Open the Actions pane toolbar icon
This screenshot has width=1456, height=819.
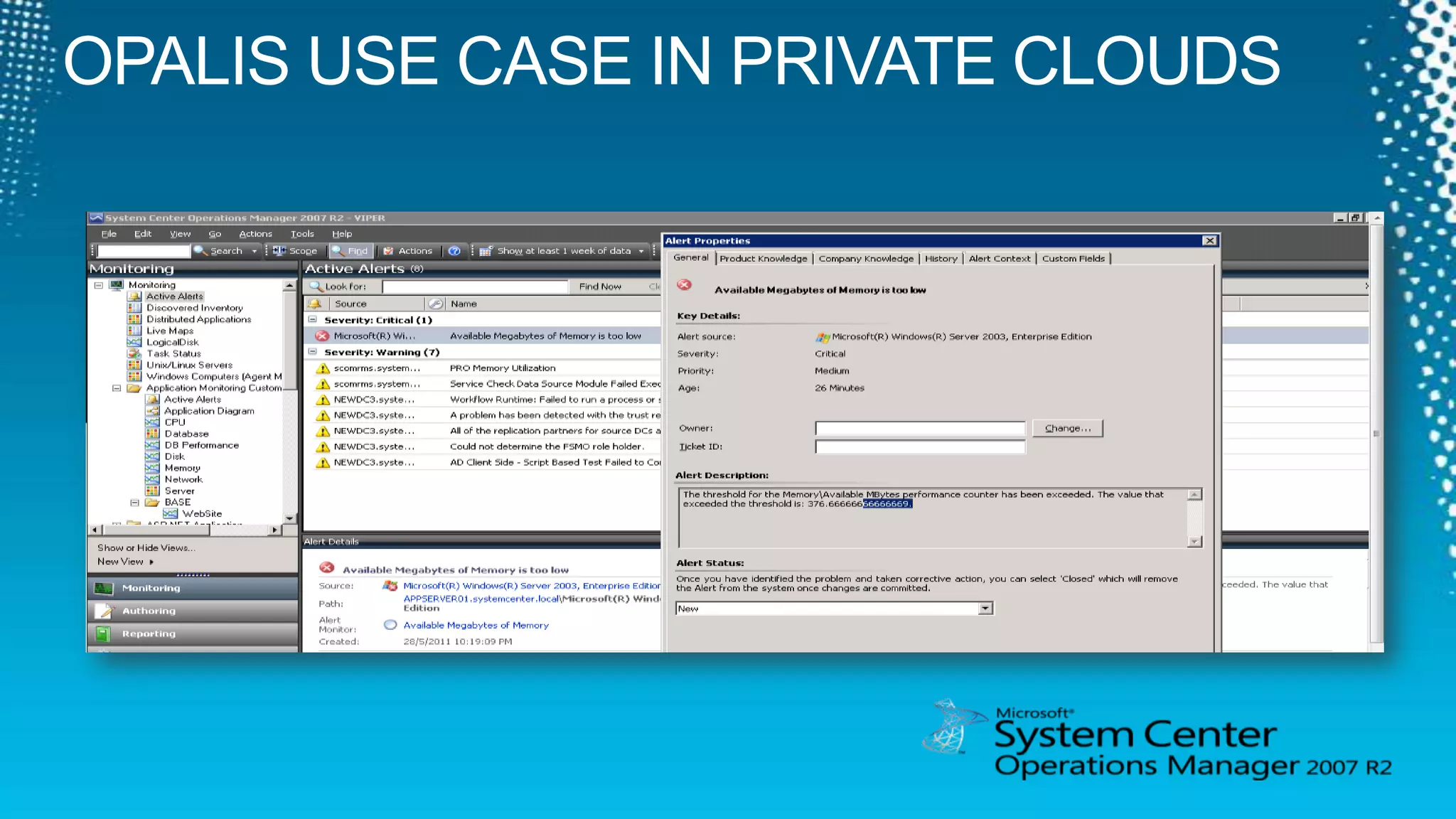389,251
